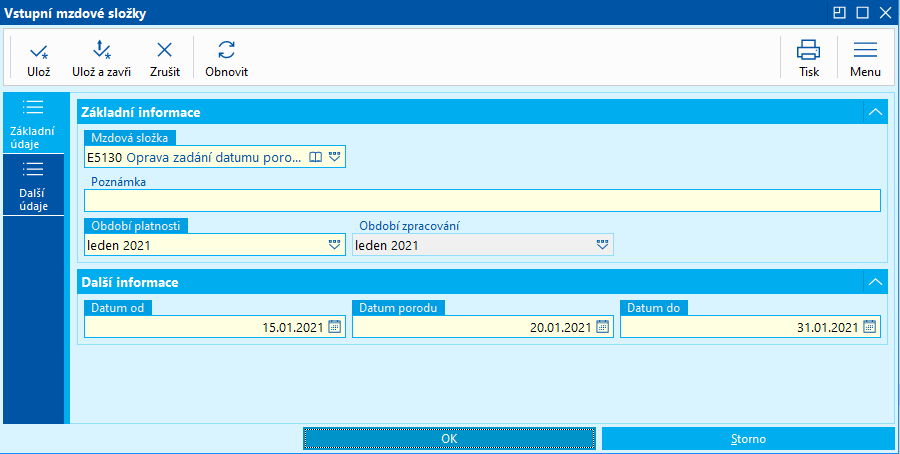Click the Období platnosti label

pyautogui.click(x=136, y=226)
